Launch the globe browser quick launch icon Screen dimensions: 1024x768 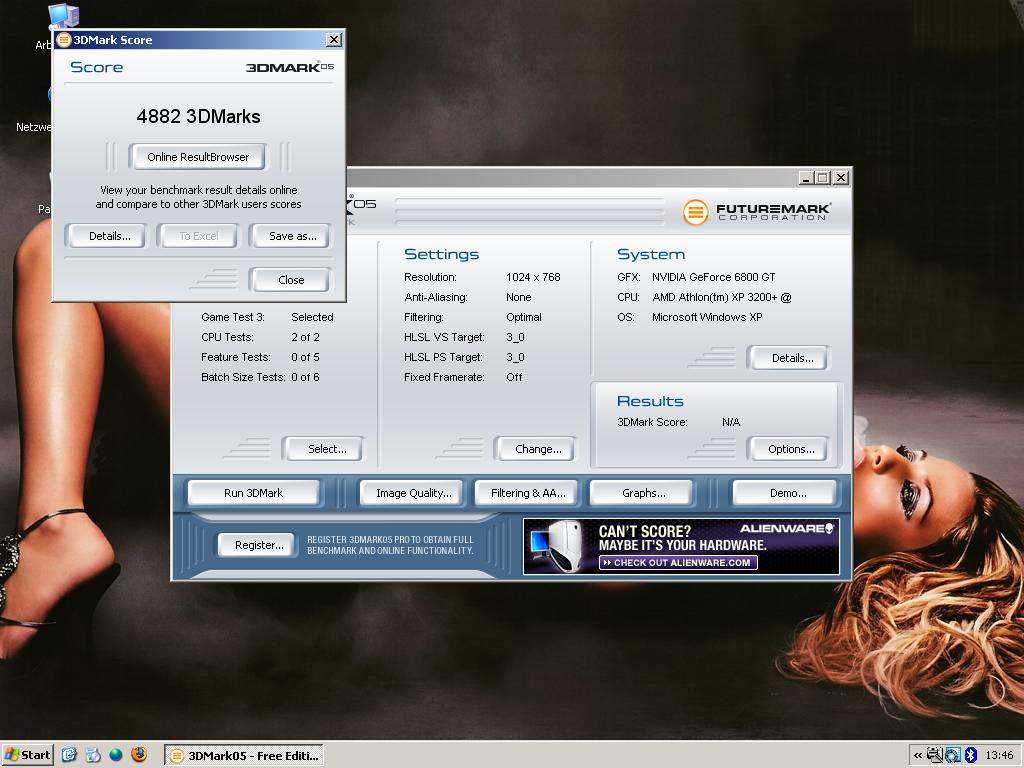pos(116,755)
